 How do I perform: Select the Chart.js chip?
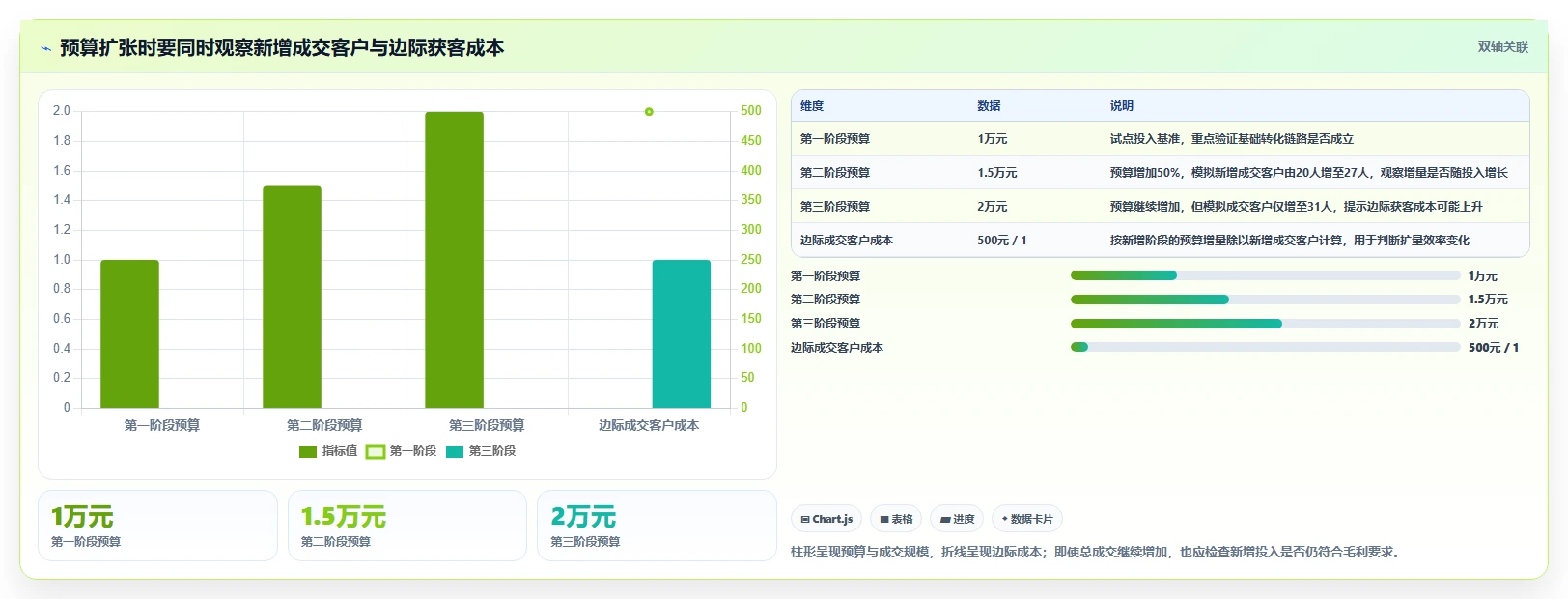pos(826,519)
